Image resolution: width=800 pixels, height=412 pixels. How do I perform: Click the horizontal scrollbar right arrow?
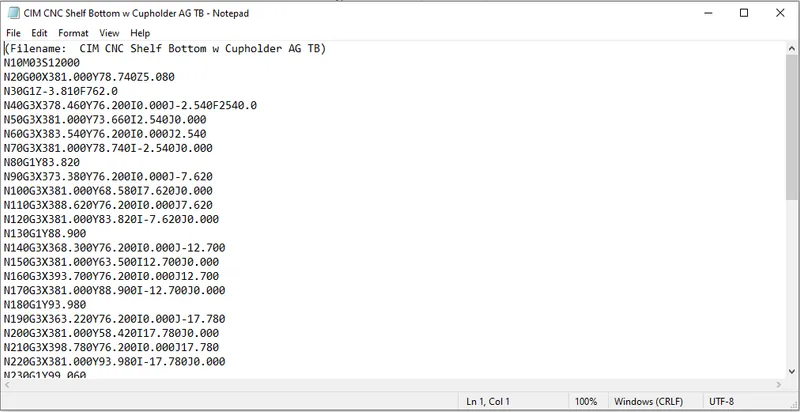point(779,384)
